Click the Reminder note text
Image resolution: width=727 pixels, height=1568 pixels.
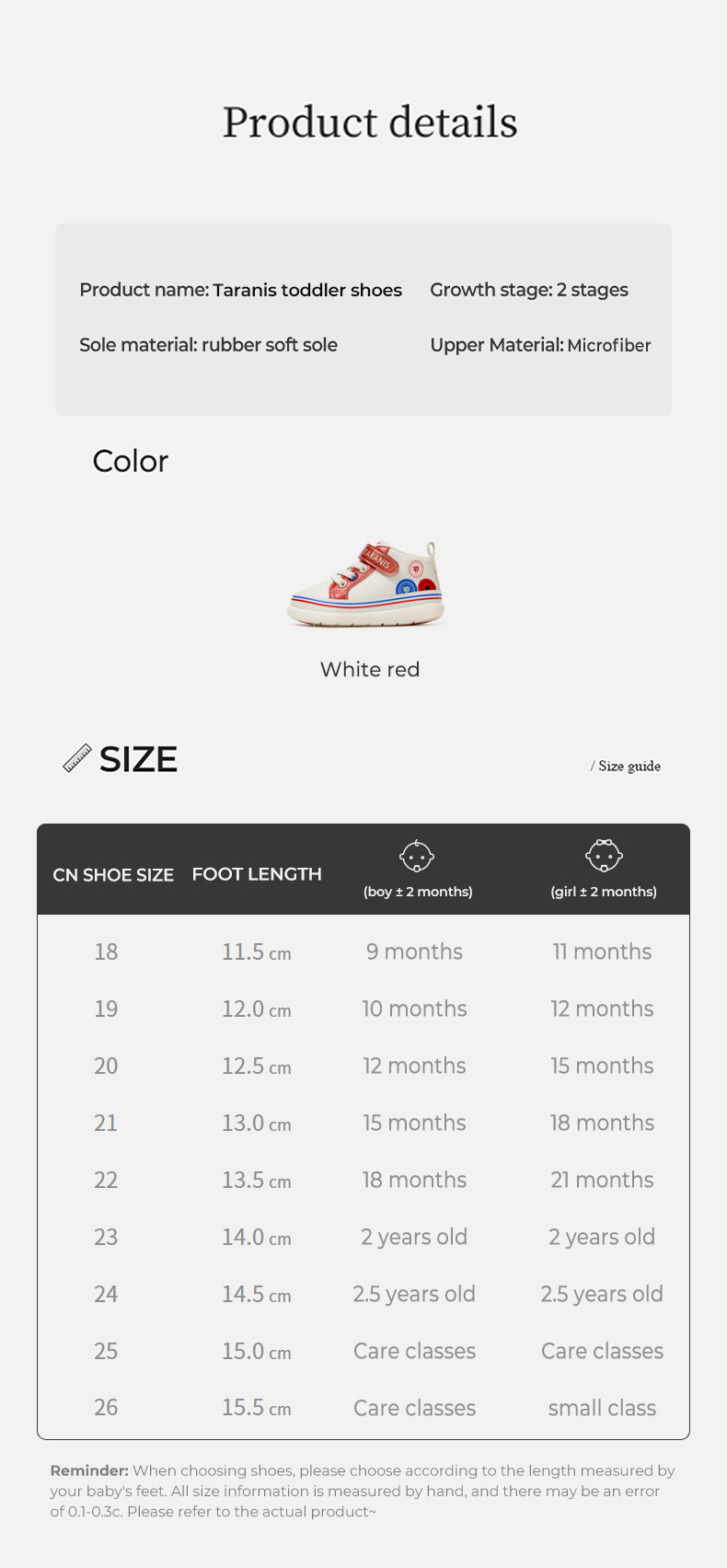[x=363, y=1491]
